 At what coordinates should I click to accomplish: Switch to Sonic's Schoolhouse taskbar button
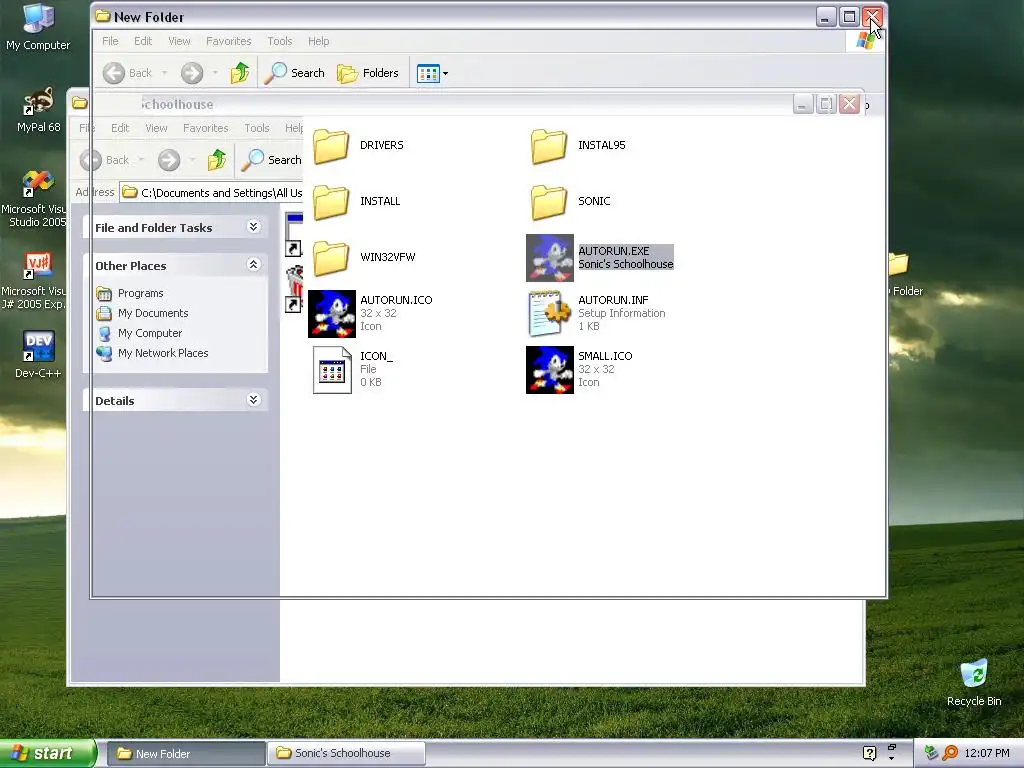347,754
